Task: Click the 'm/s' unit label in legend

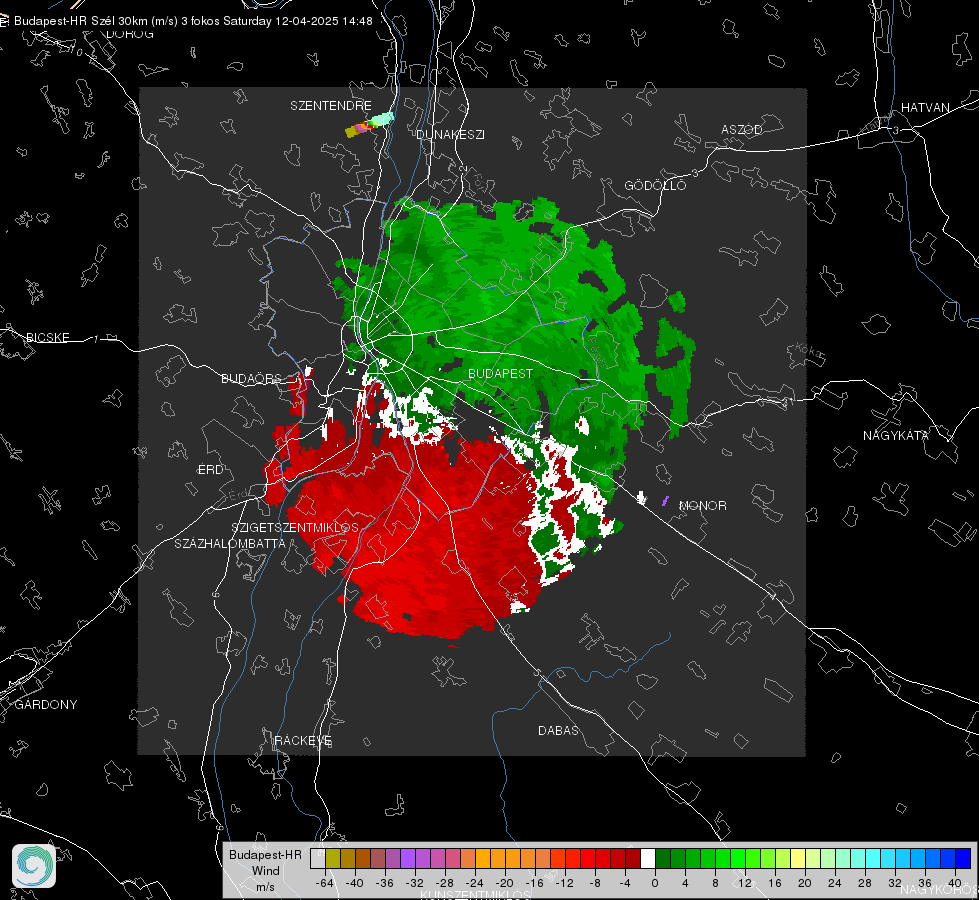Action: pyautogui.click(x=265, y=887)
